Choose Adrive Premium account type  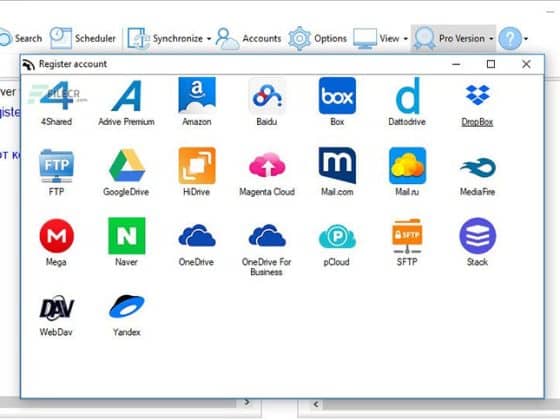pyautogui.click(x=126, y=96)
